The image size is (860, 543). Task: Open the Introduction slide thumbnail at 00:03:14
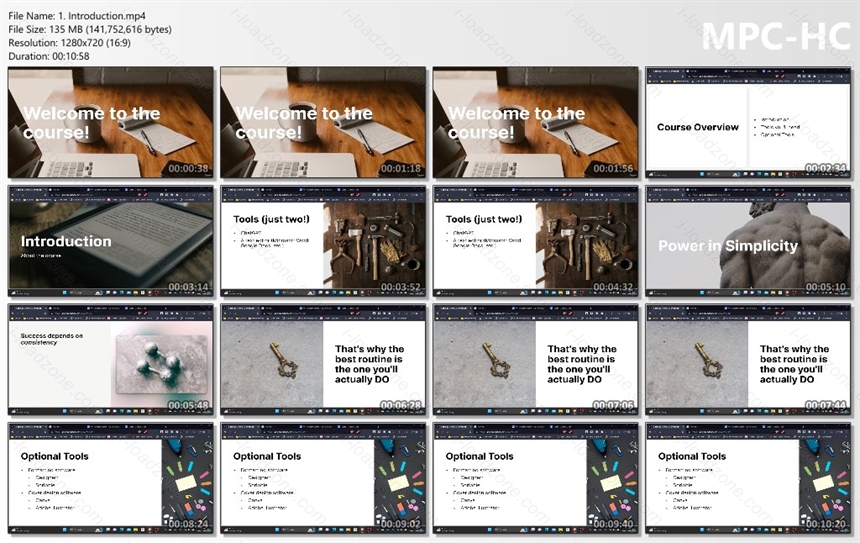111,241
